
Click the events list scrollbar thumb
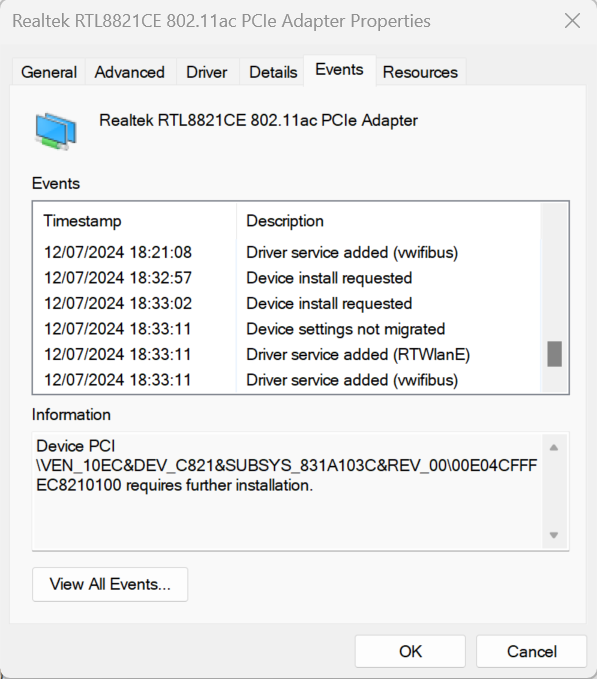point(555,354)
